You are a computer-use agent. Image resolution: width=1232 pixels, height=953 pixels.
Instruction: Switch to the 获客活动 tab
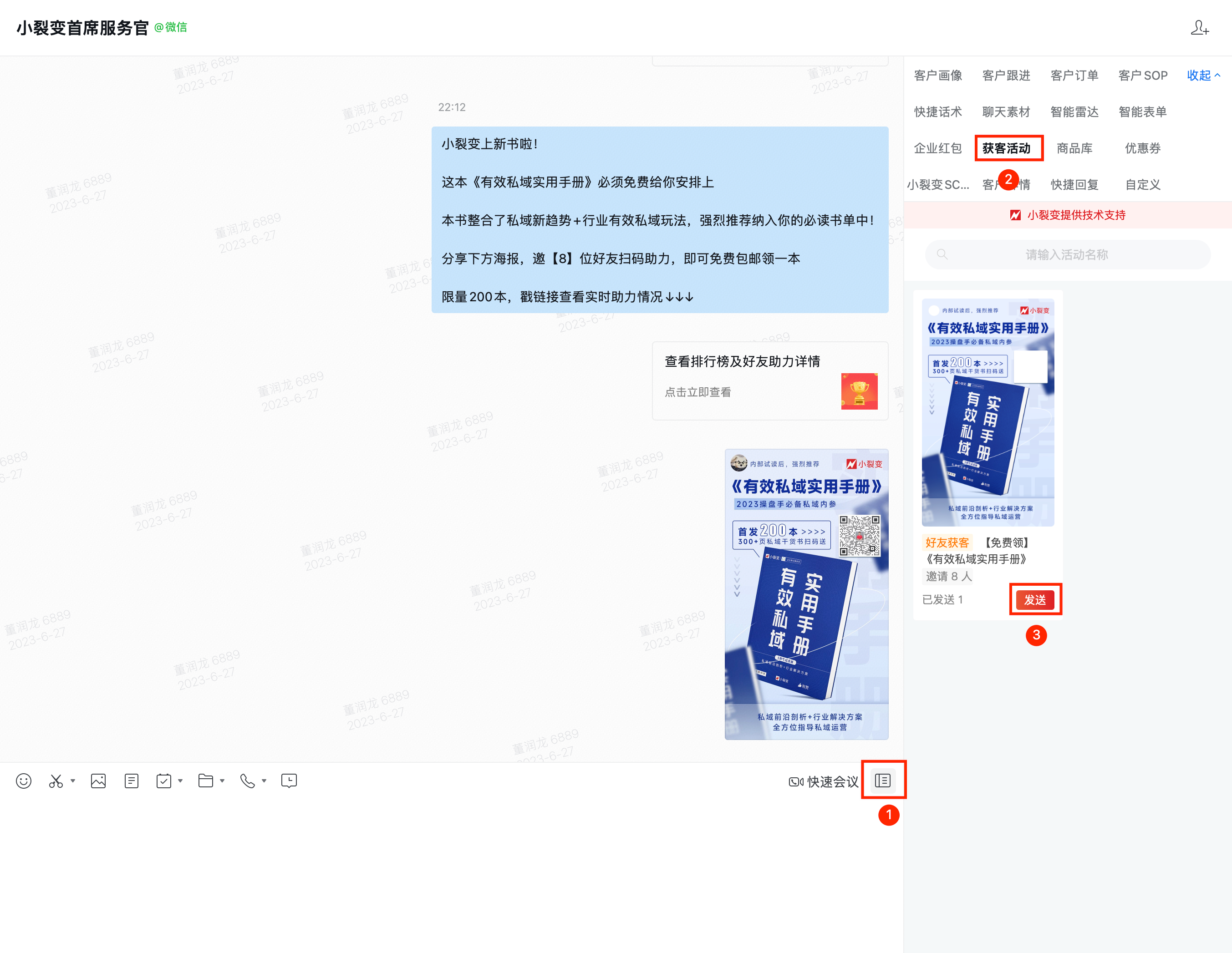pyautogui.click(x=1006, y=148)
